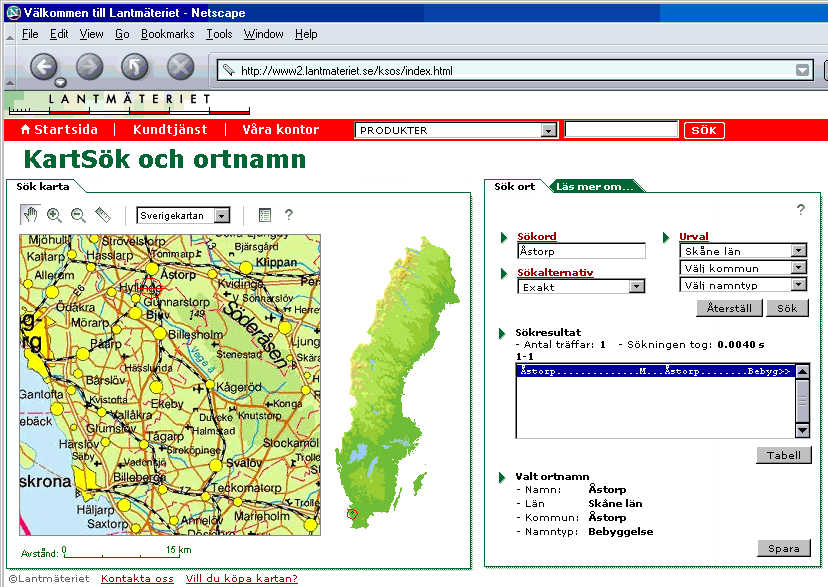The image size is (828, 587).
Task: Click the address bar URL field
Action: (515, 70)
